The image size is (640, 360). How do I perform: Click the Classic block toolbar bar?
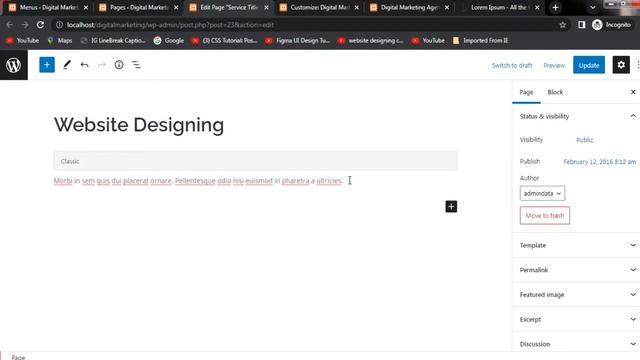pos(256,161)
